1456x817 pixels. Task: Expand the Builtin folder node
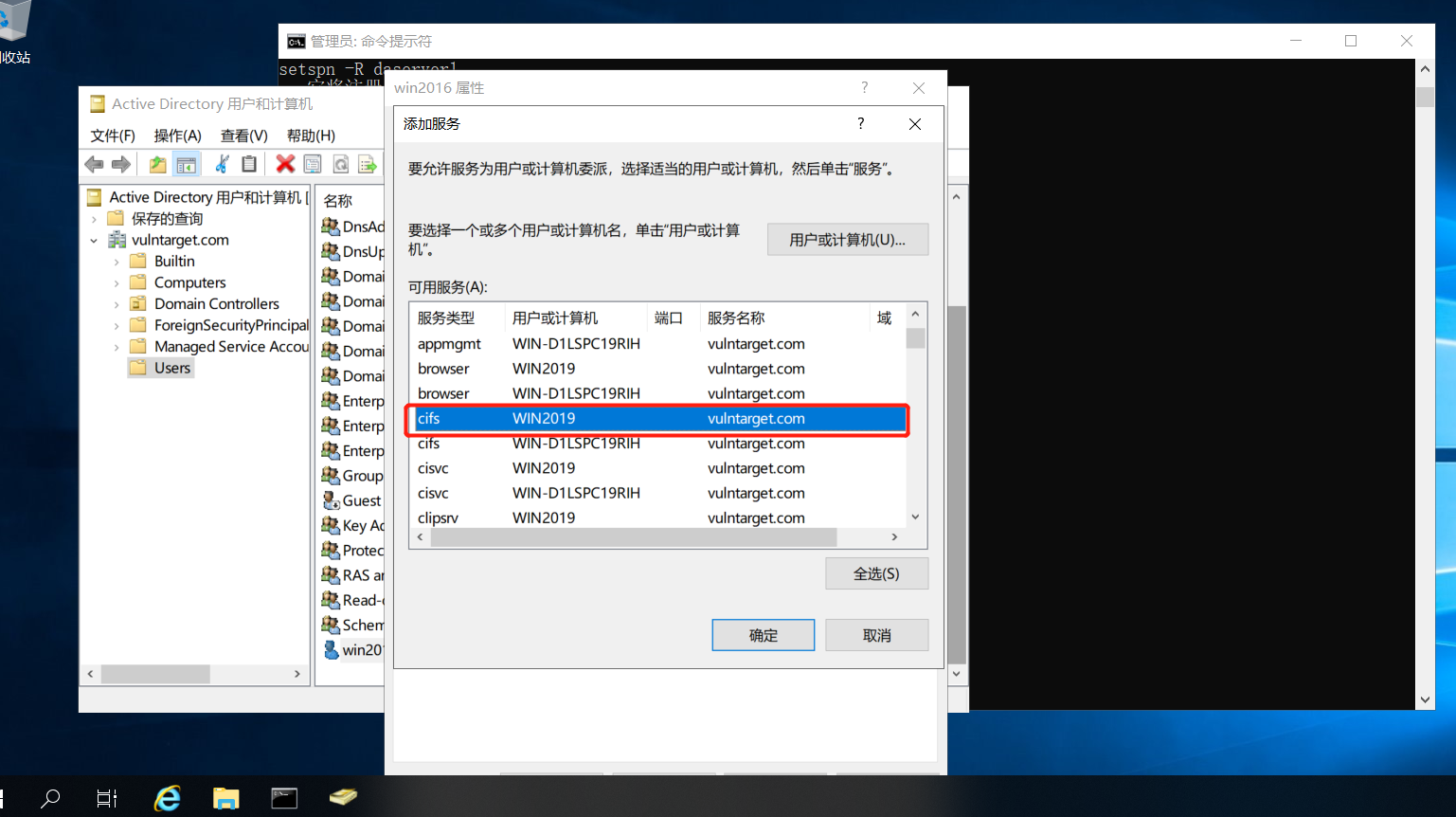(117, 262)
